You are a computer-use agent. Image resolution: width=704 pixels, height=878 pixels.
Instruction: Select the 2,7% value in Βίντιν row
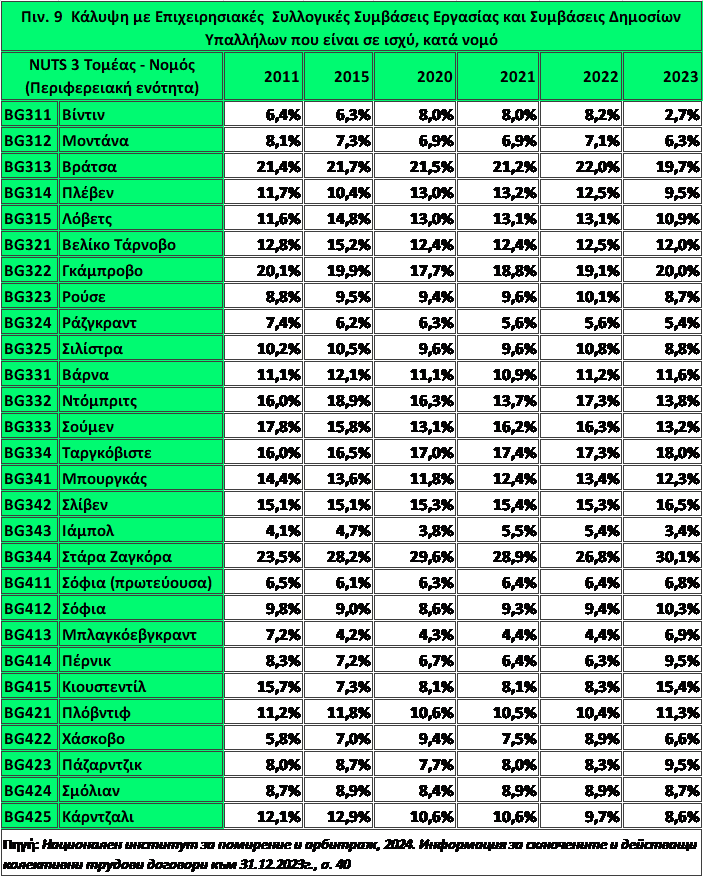[662, 114]
